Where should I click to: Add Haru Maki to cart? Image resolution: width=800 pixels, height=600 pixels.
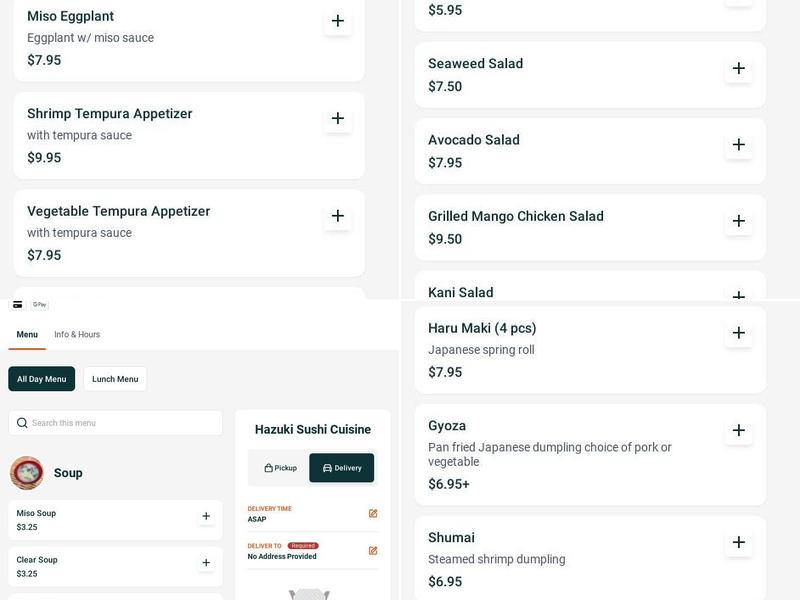pos(739,333)
